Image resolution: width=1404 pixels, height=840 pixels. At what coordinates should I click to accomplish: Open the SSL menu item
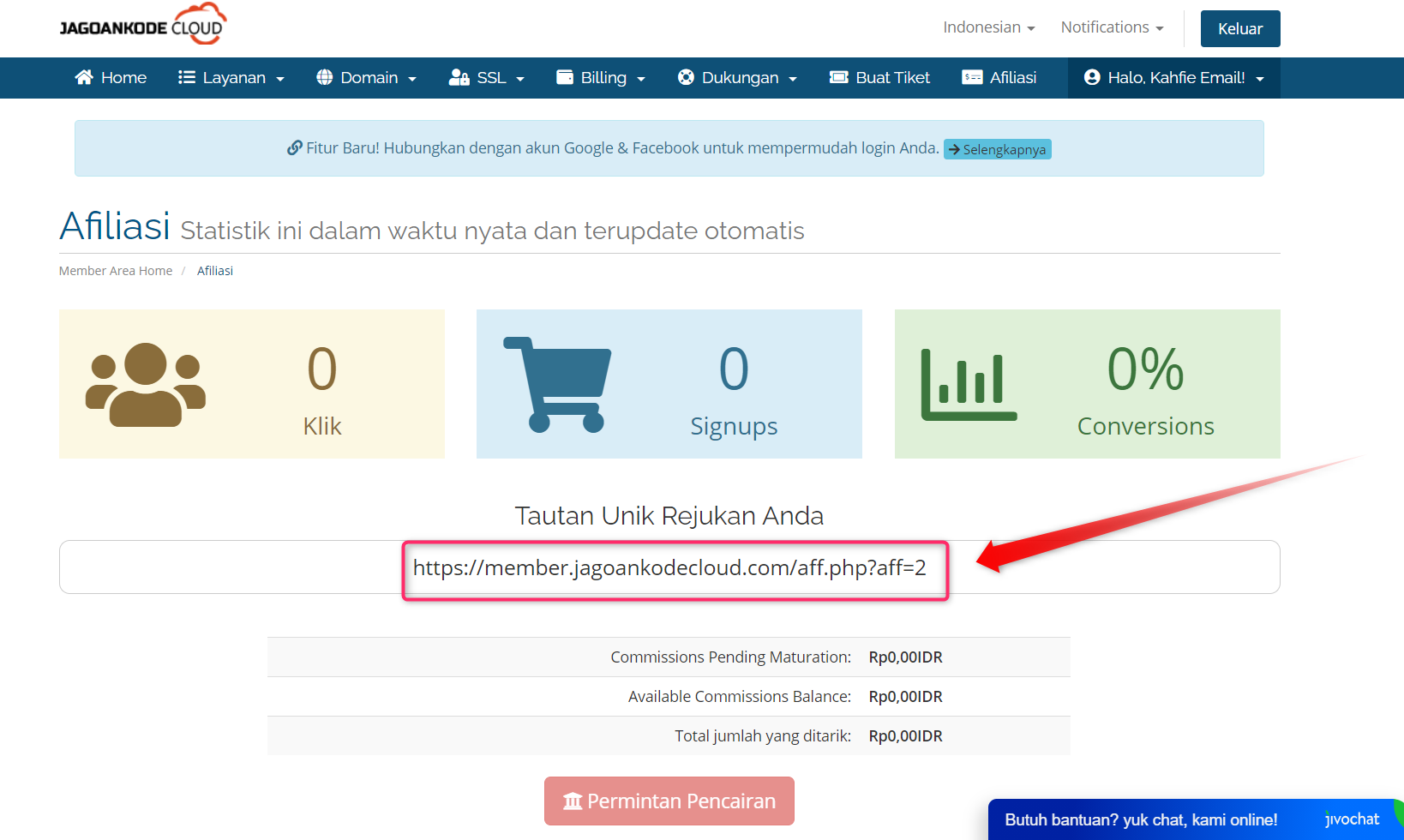click(487, 77)
